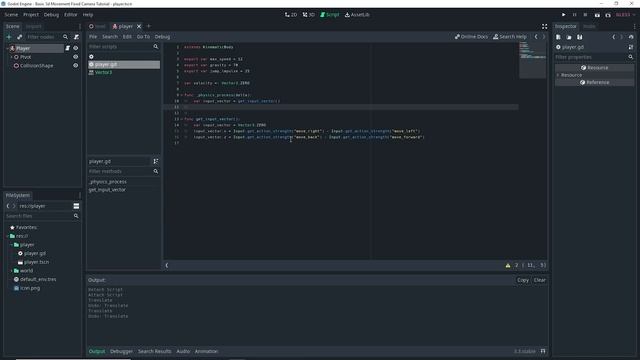Open the Editor menu

(70, 15)
